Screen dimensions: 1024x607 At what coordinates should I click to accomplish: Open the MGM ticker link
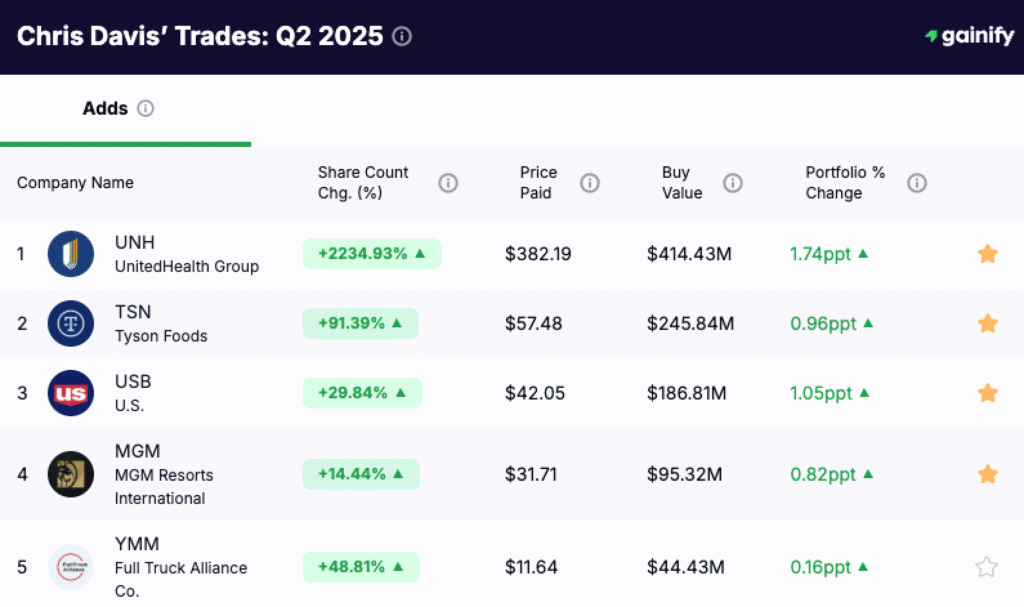coord(137,451)
